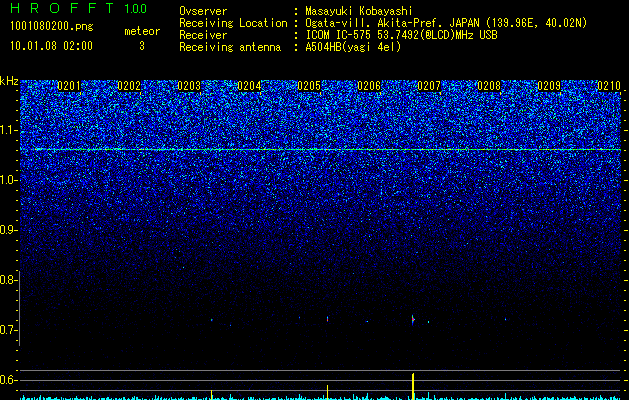The height and width of the screenshot is (400, 629).
Task: Click the Receiving Location label
Action: [x=233, y=23]
